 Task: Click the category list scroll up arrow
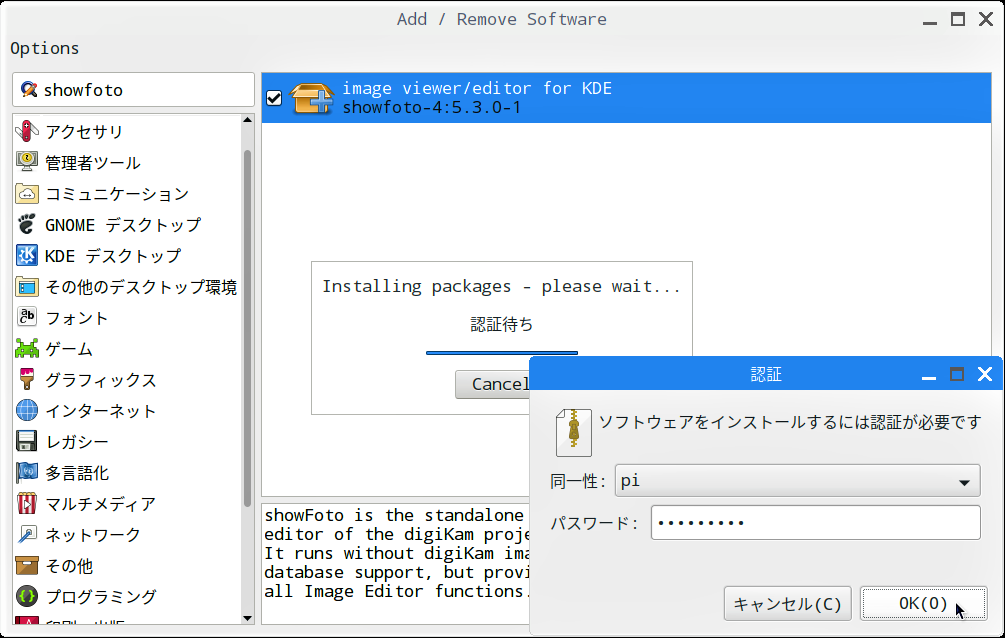click(247, 120)
